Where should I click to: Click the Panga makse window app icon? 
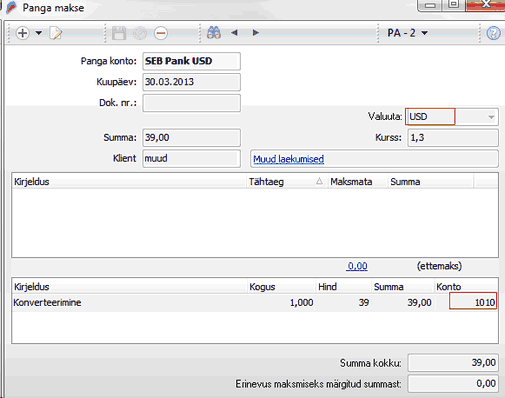click(11, 7)
